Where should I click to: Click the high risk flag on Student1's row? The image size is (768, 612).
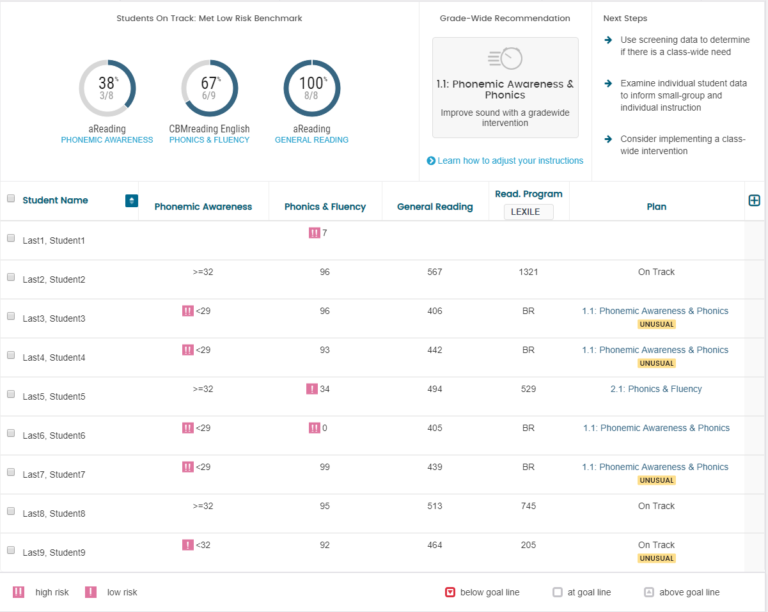[314, 233]
